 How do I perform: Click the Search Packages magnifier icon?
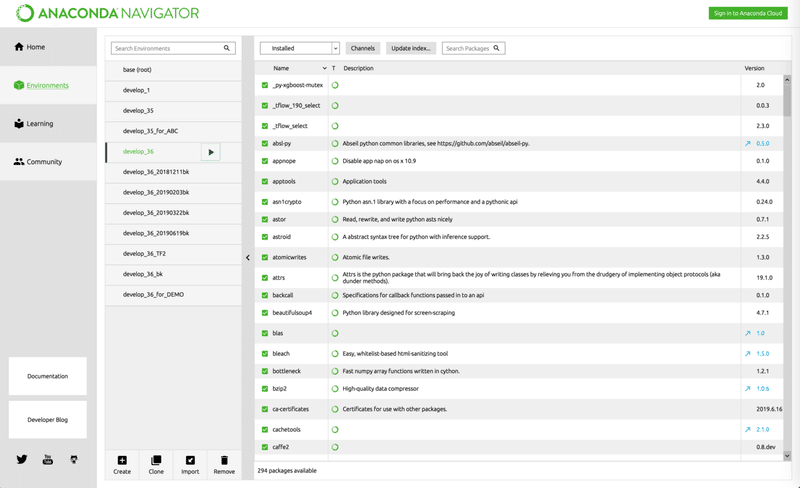[x=496, y=48]
